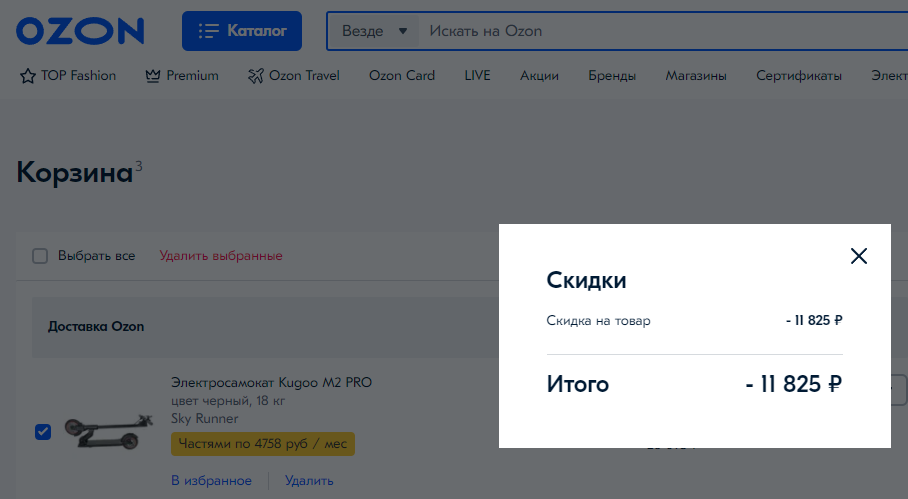Open Акции page
This screenshot has width=908, height=499.
coord(539,76)
